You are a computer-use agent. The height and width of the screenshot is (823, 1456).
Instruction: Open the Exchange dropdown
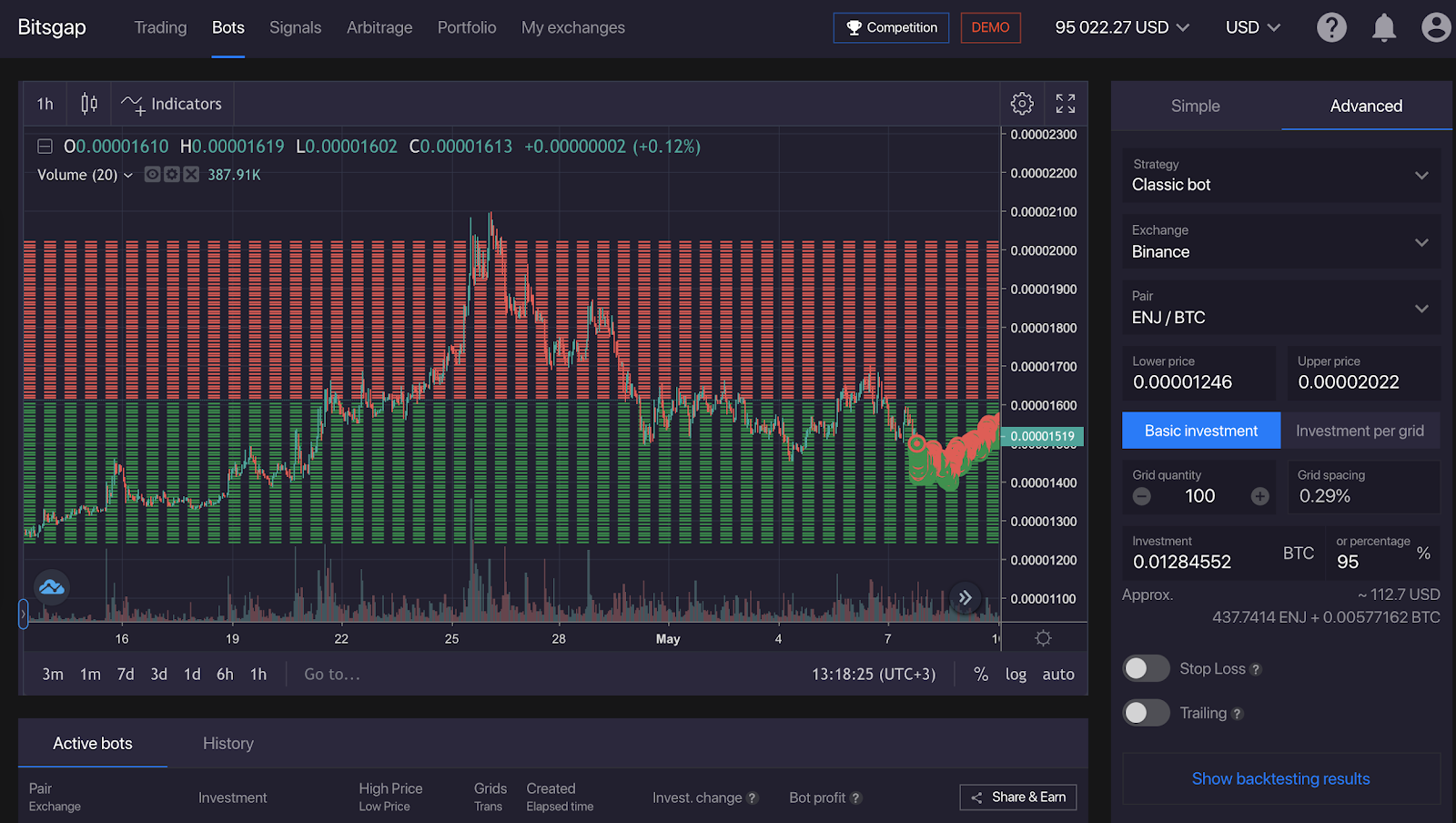pyautogui.click(x=1281, y=242)
